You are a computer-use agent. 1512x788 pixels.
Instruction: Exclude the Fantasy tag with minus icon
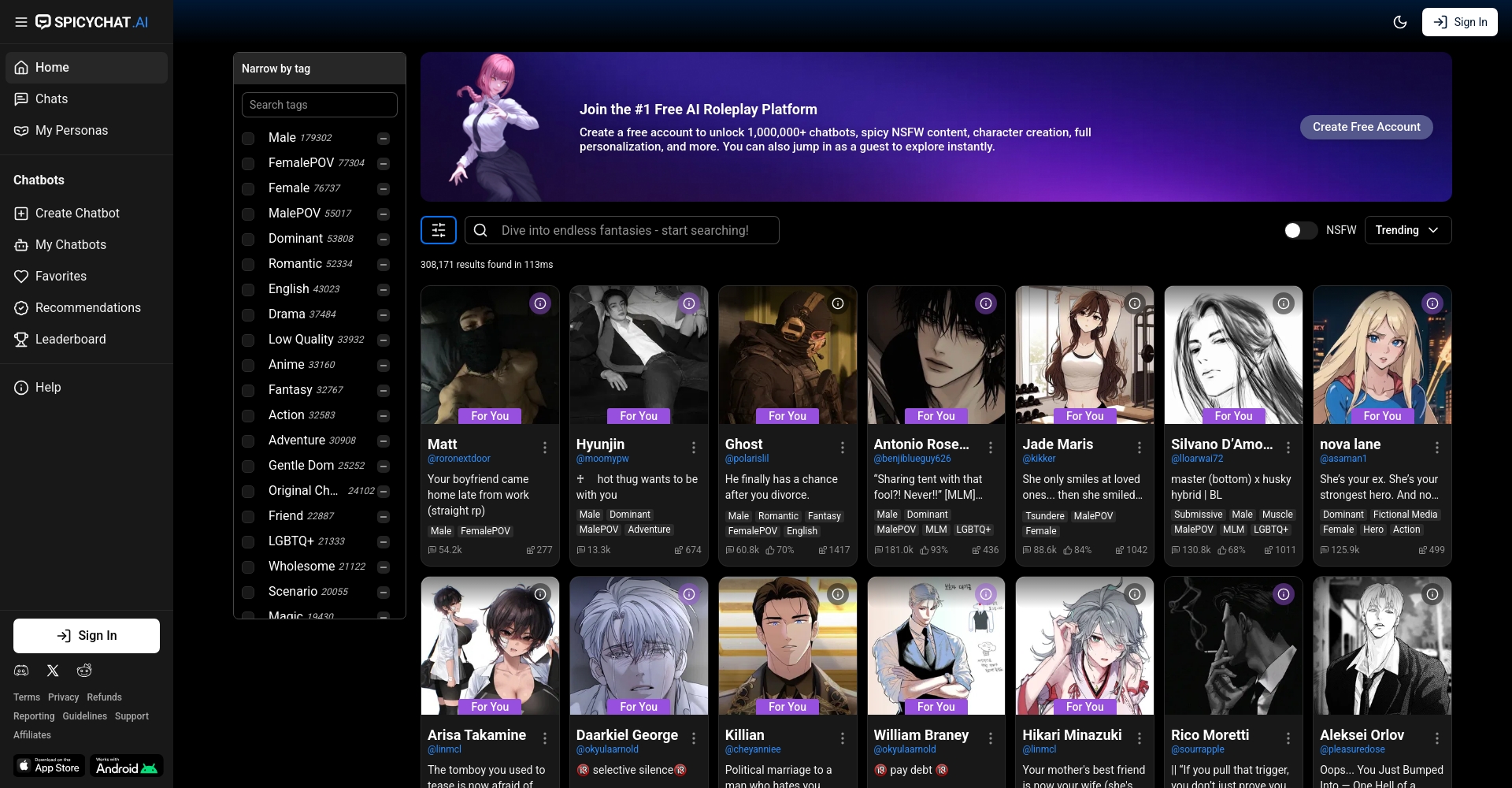[x=384, y=391]
